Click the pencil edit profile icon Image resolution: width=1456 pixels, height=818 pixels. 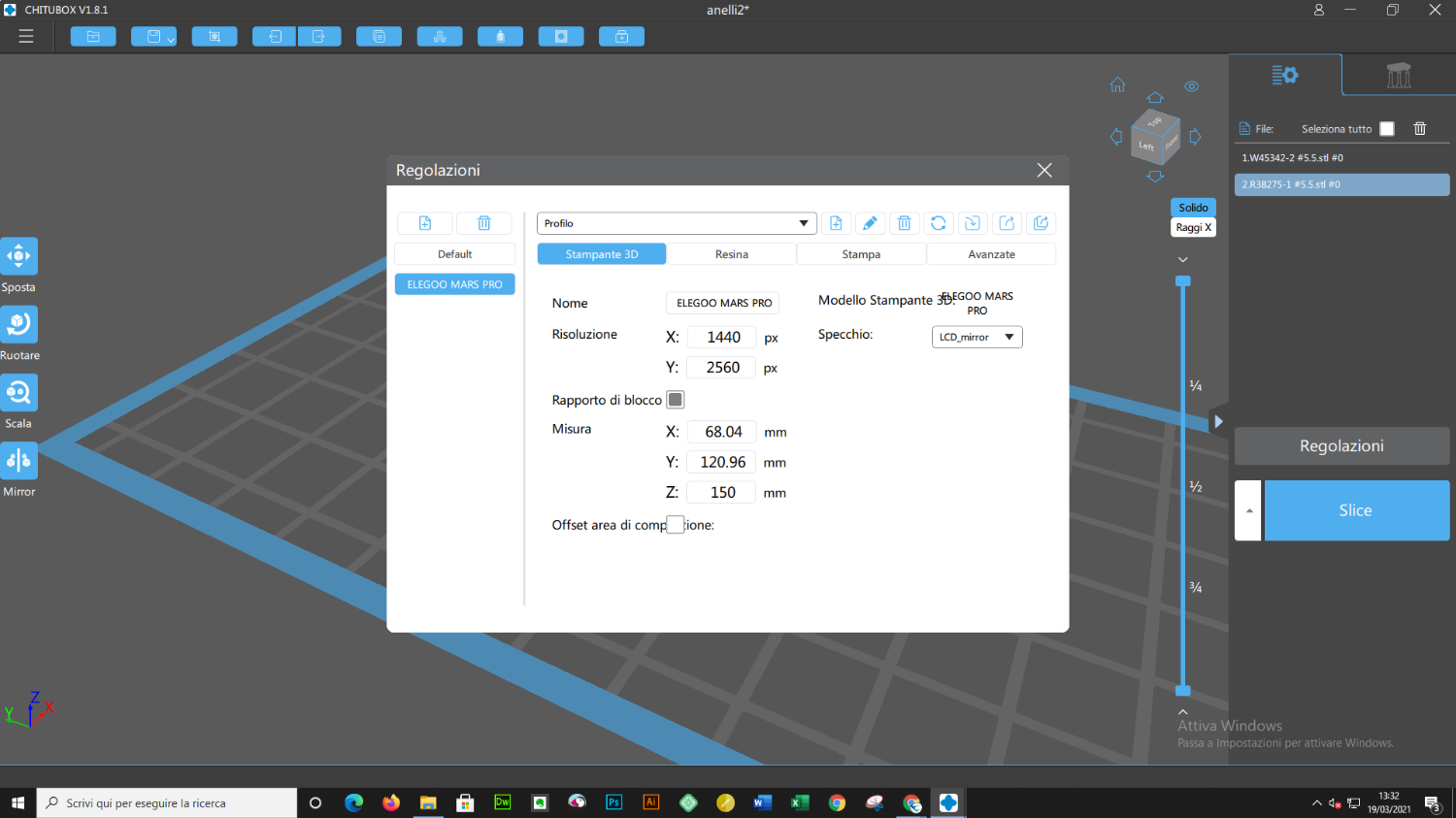click(x=870, y=223)
